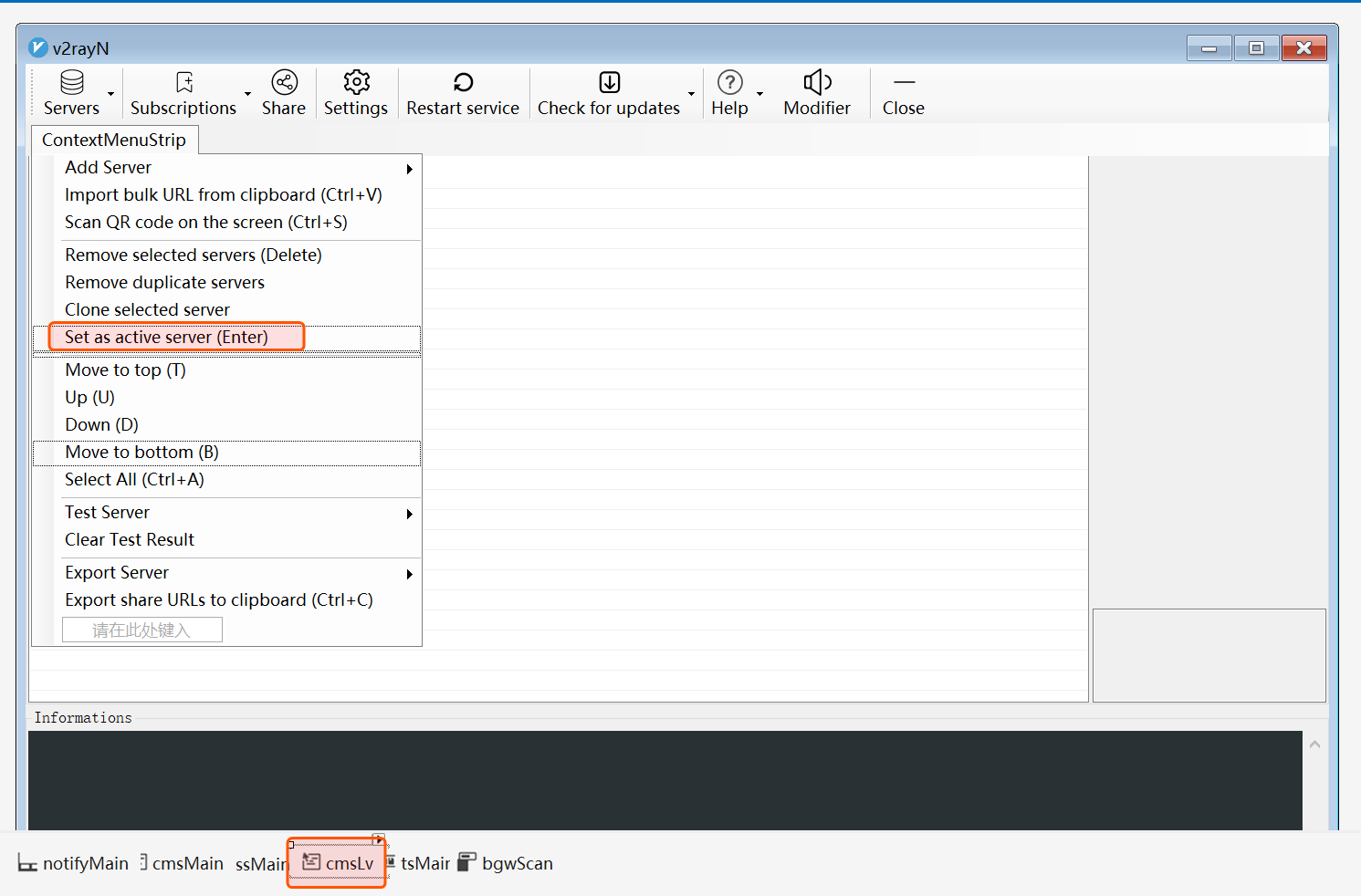Screen dimensions: 1361x896
Task: Open the Help question mark icon
Action: click(x=729, y=83)
